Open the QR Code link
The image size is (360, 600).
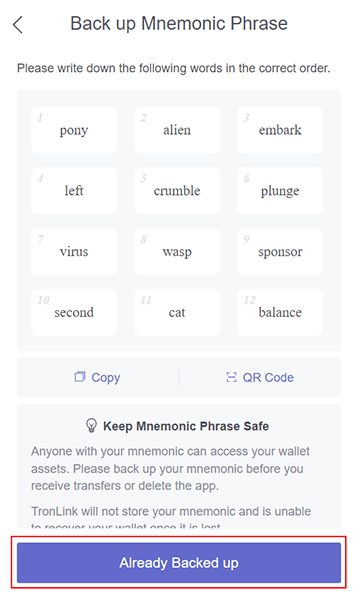pyautogui.click(x=268, y=378)
